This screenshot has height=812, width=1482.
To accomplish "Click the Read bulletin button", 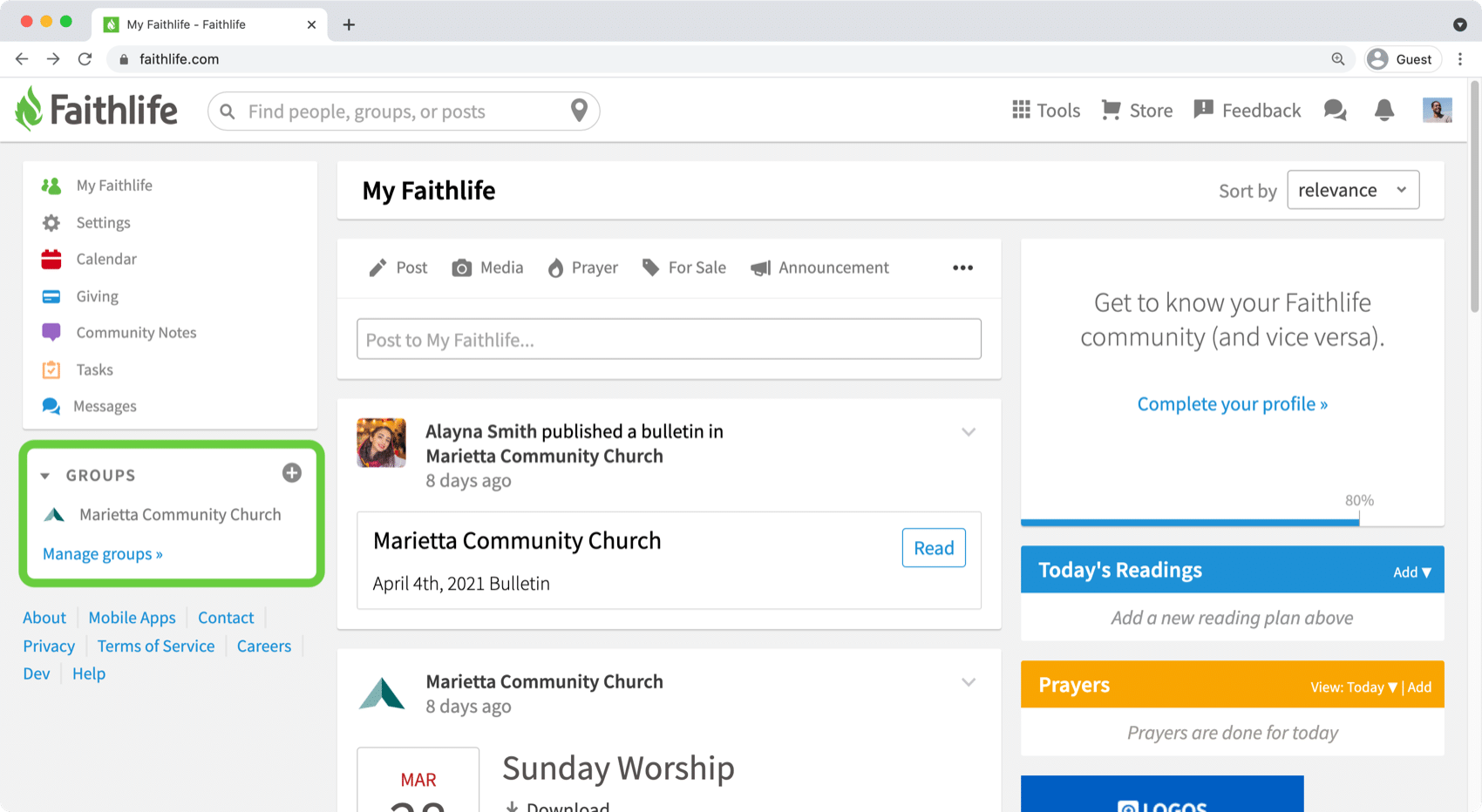I will 934,548.
